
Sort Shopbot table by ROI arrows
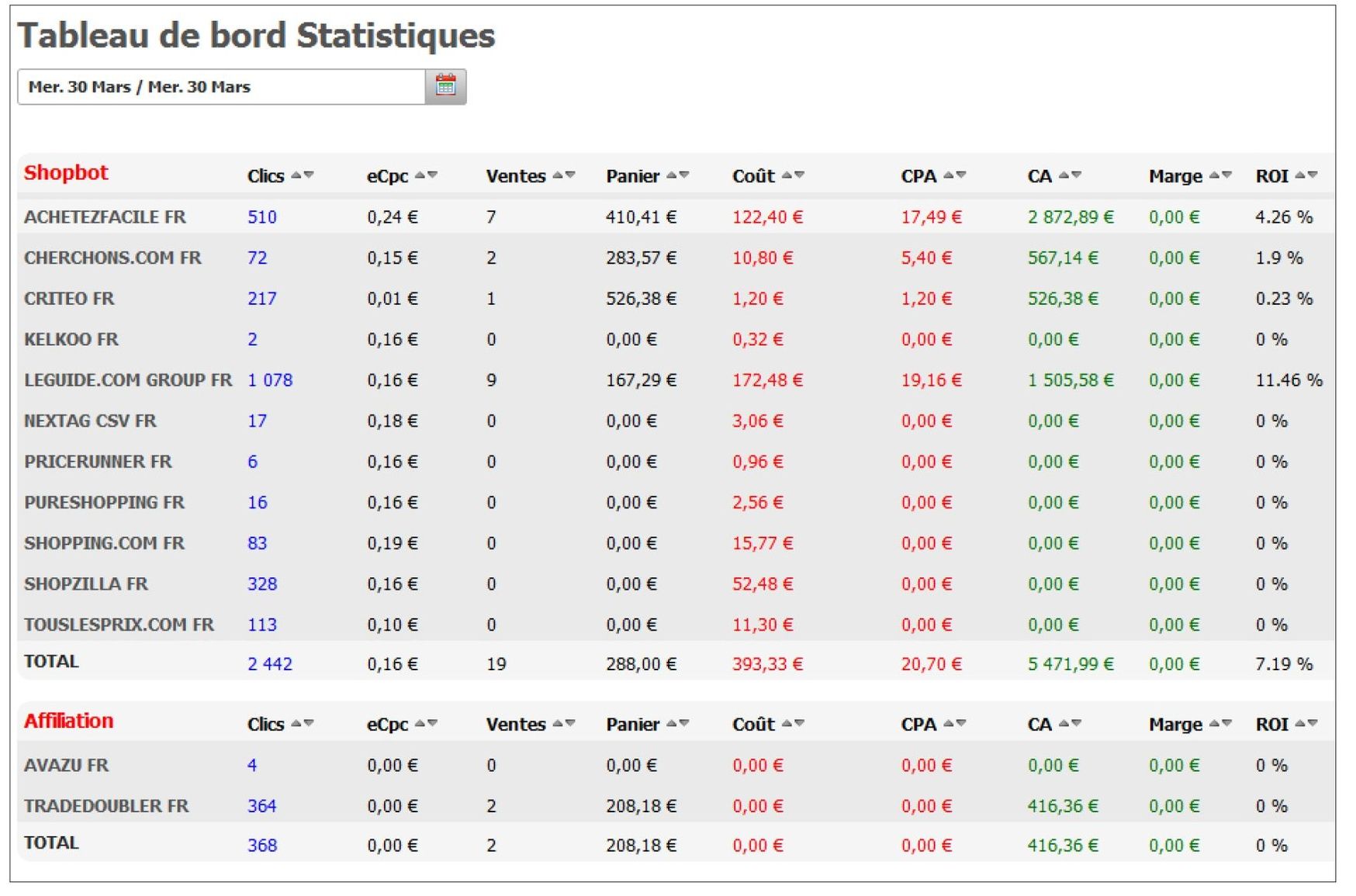tap(1306, 176)
